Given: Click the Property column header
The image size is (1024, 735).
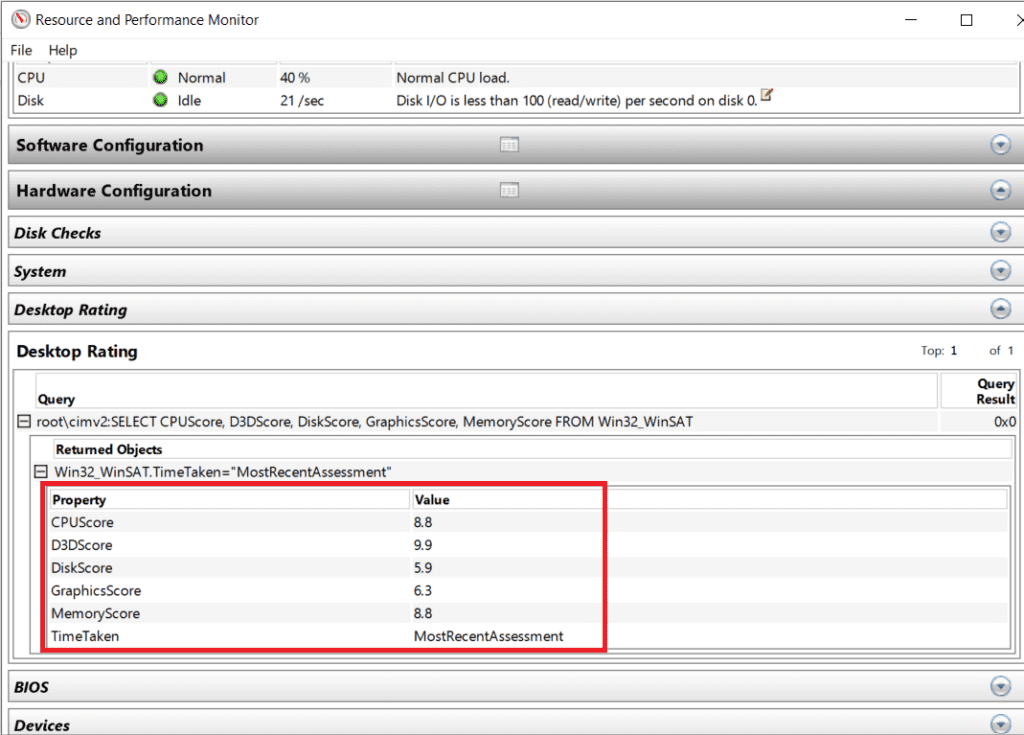Looking at the screenshot, I should coord(229,500).
